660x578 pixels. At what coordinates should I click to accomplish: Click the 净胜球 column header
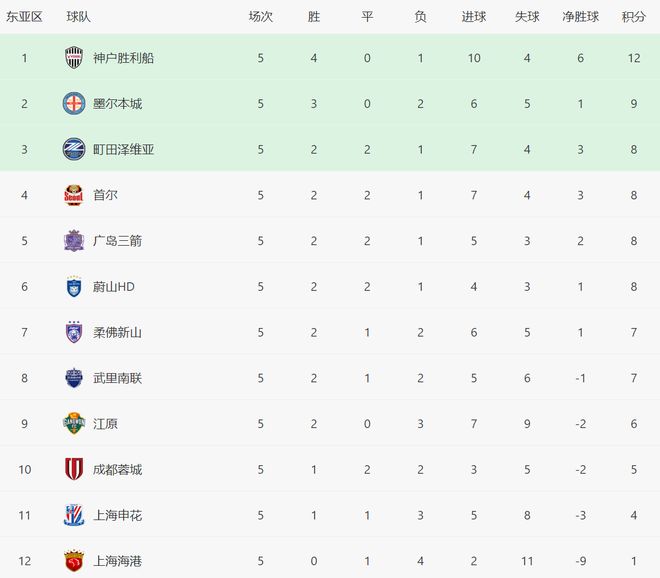580,17
